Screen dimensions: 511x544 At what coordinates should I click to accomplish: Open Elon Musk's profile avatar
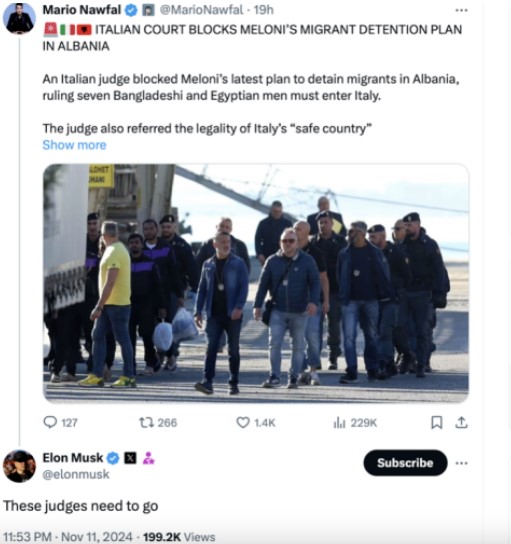coord(19,466)
